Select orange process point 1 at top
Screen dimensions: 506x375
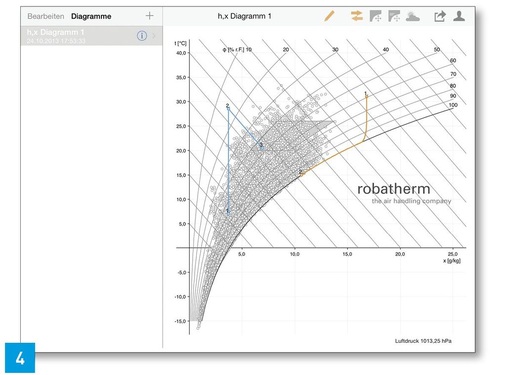click(366, 95)
